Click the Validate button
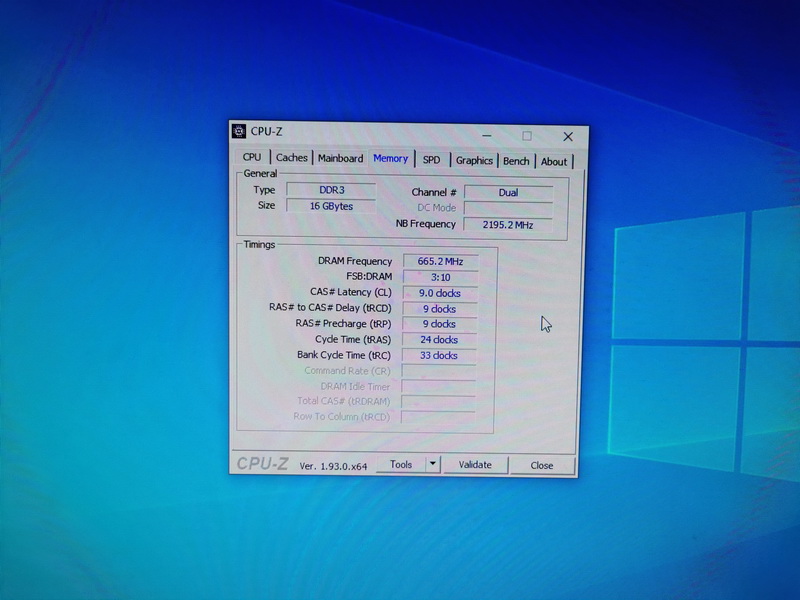 (475, 465)
